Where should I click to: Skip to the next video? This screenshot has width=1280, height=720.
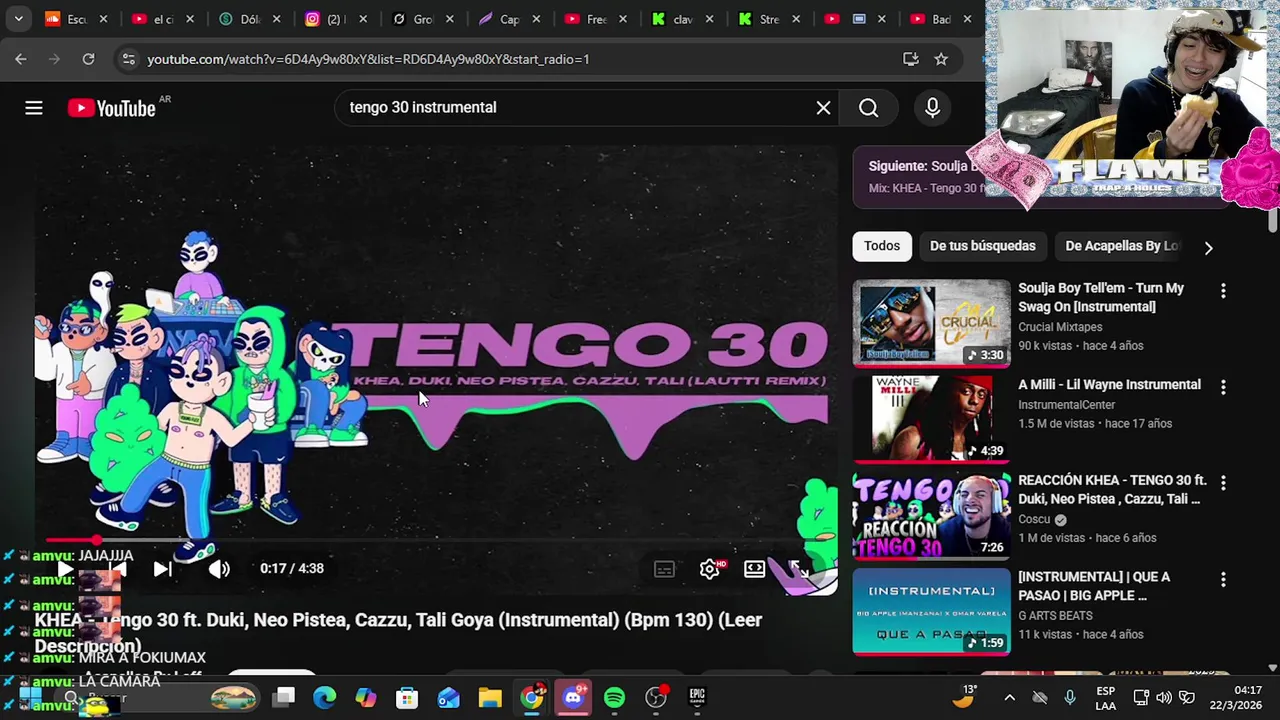(x=162, y=569)
